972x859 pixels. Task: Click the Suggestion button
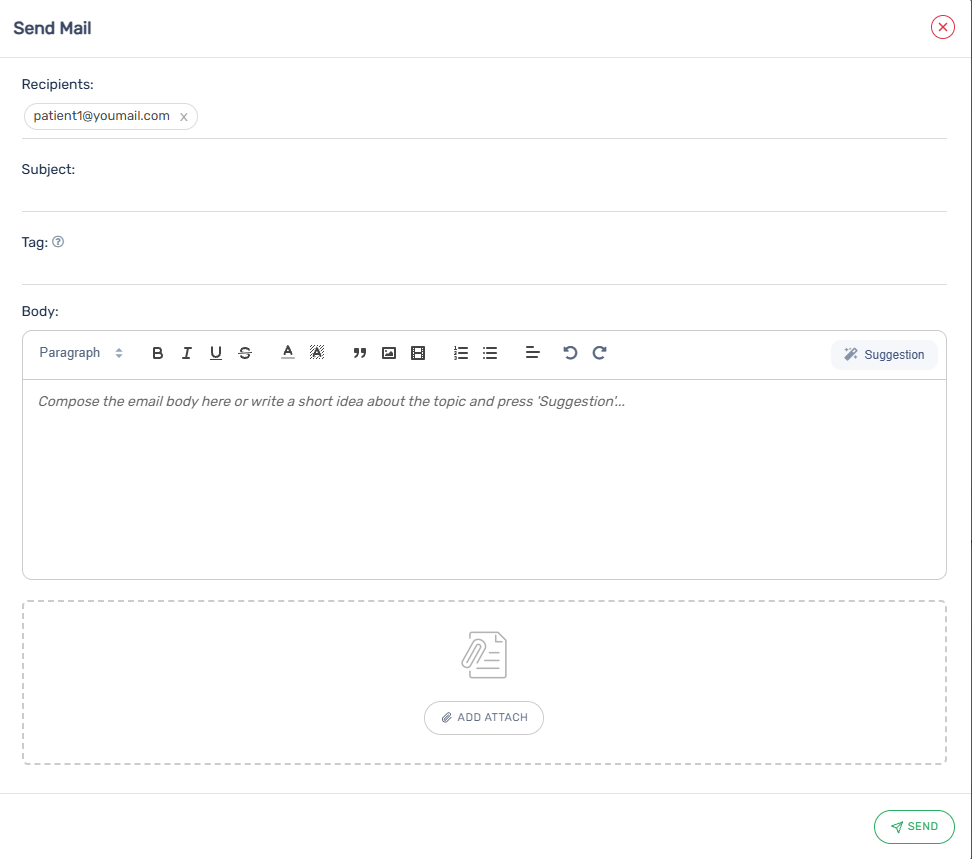(x=884, y=355)
